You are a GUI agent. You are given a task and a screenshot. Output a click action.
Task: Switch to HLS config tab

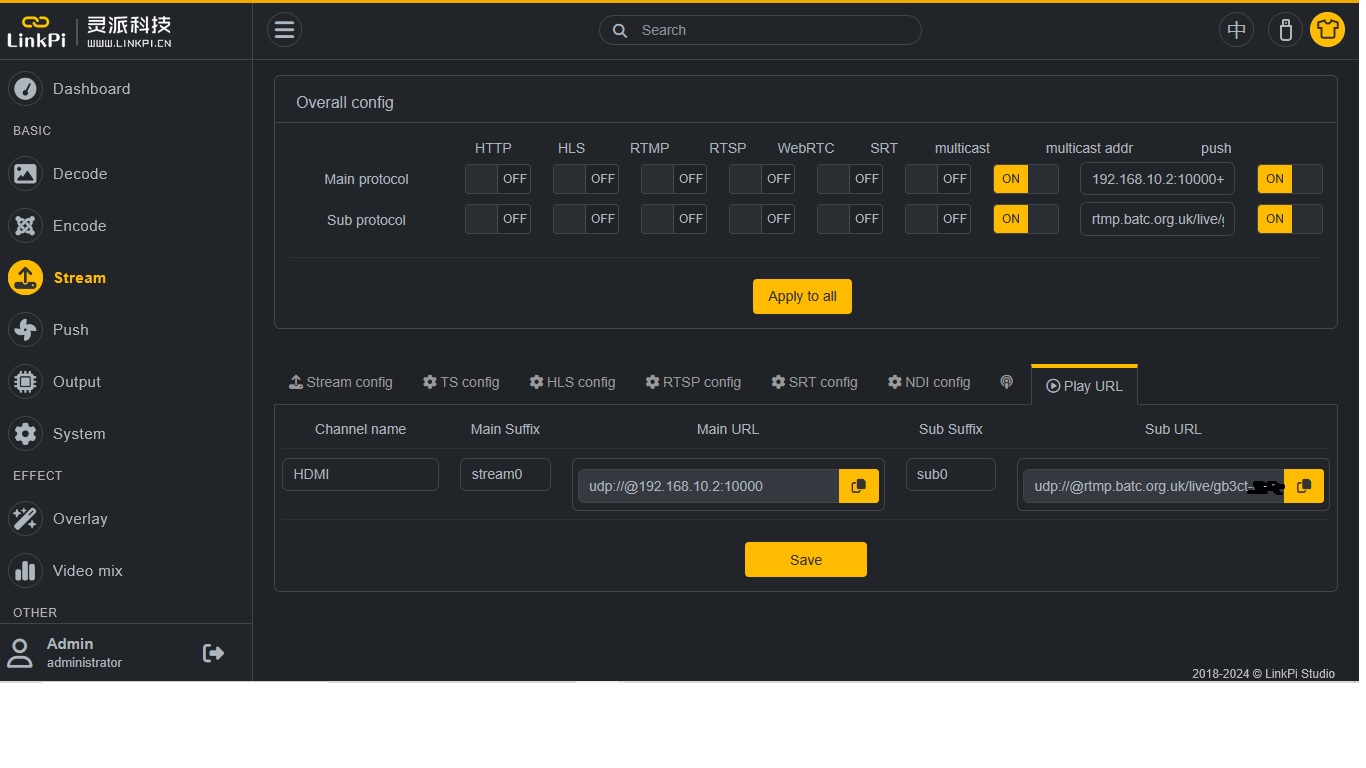[x=572, y=382]
